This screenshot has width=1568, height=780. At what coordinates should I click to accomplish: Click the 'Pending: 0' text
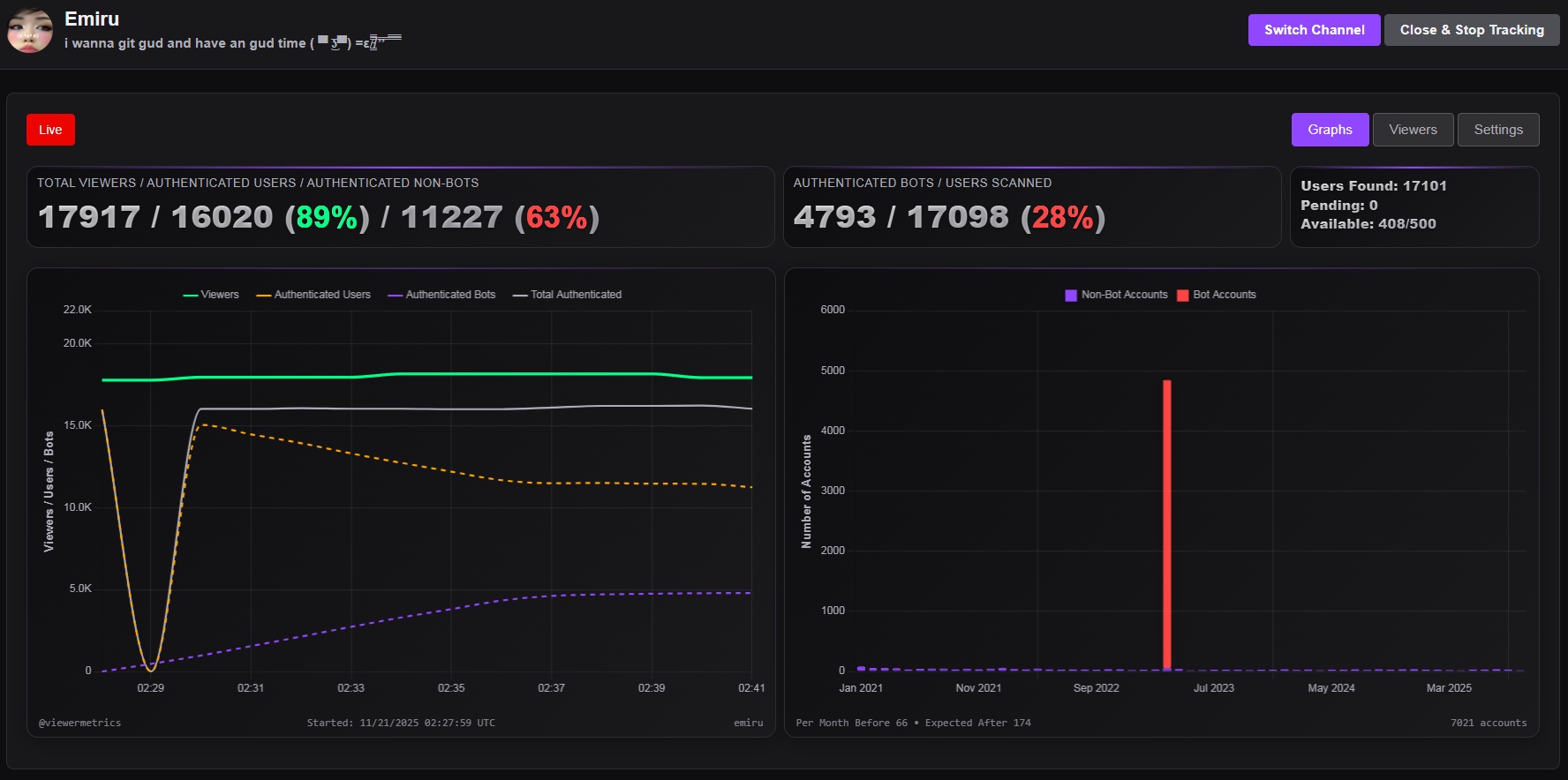1339,205
